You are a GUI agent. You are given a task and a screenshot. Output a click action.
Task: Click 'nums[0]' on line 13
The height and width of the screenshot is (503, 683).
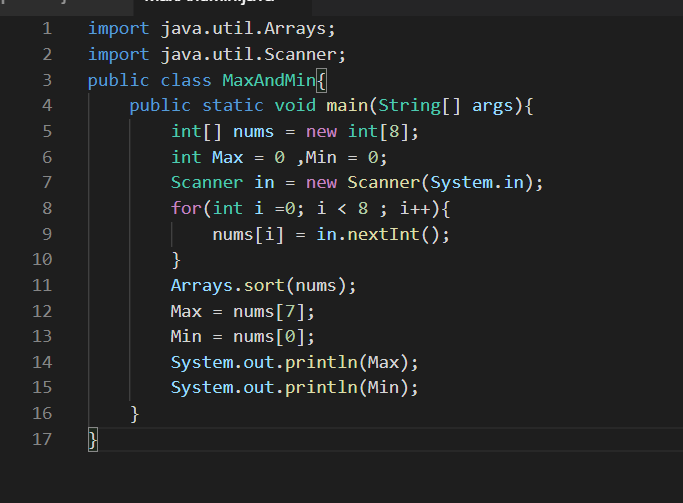point(269,337)
